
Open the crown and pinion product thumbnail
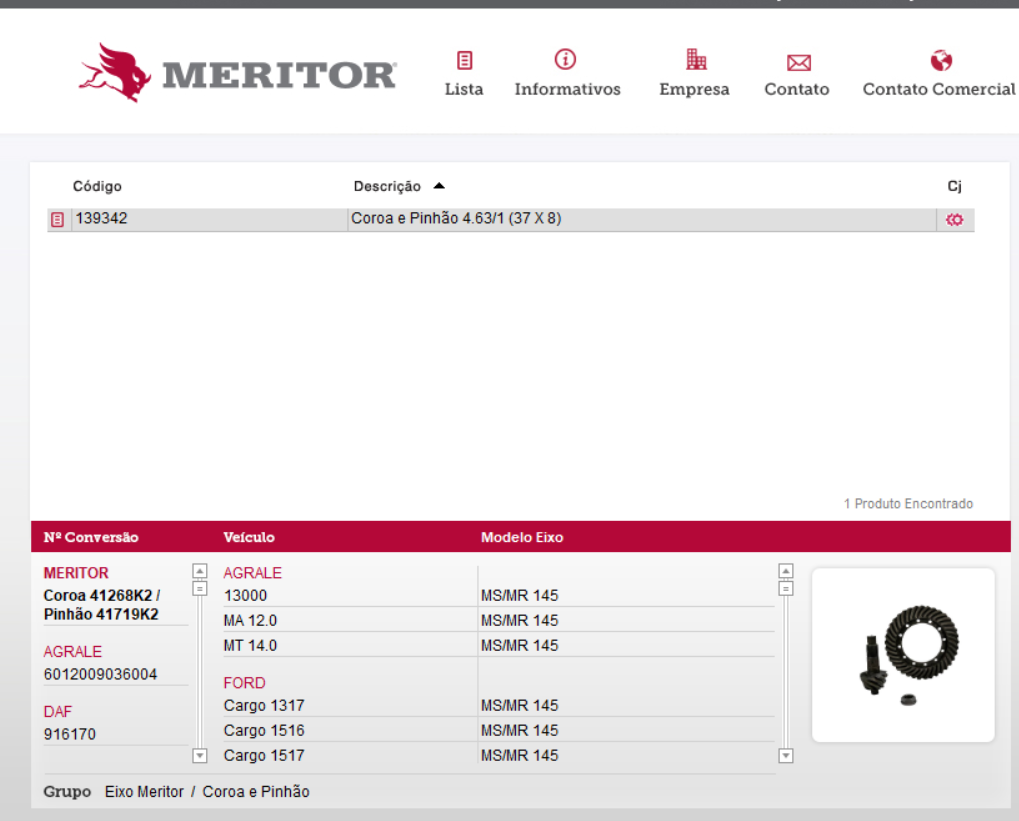point(903,655)
